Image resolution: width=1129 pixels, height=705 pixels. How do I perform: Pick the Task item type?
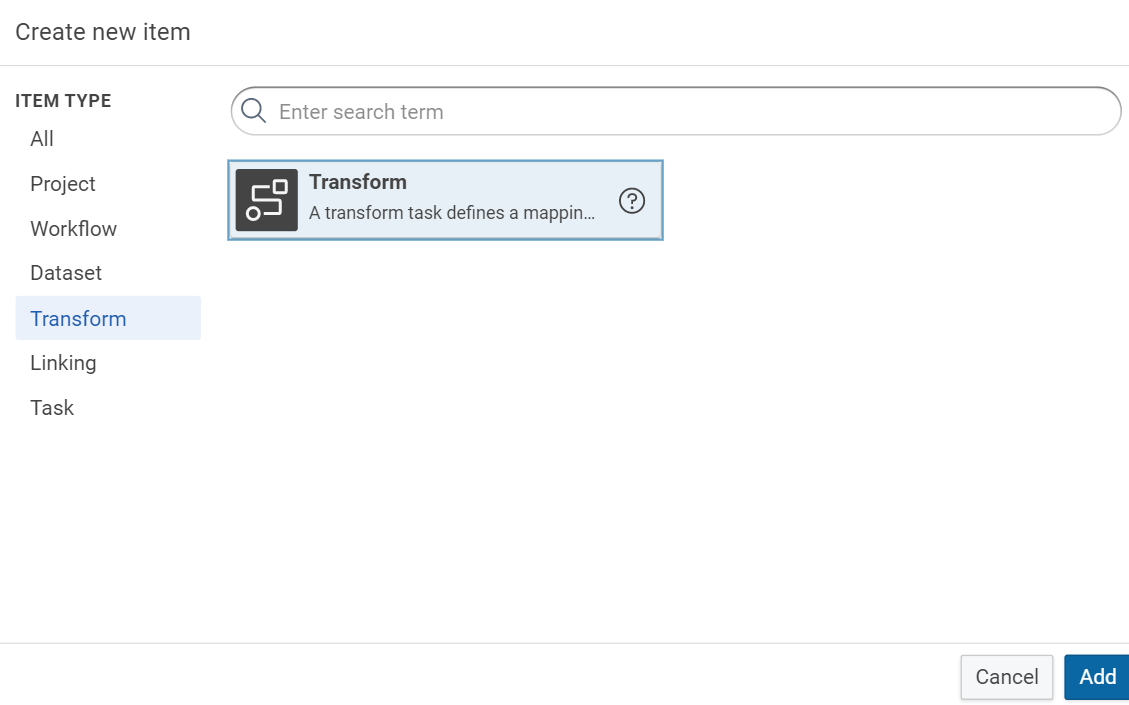click(x=52, y=408)
